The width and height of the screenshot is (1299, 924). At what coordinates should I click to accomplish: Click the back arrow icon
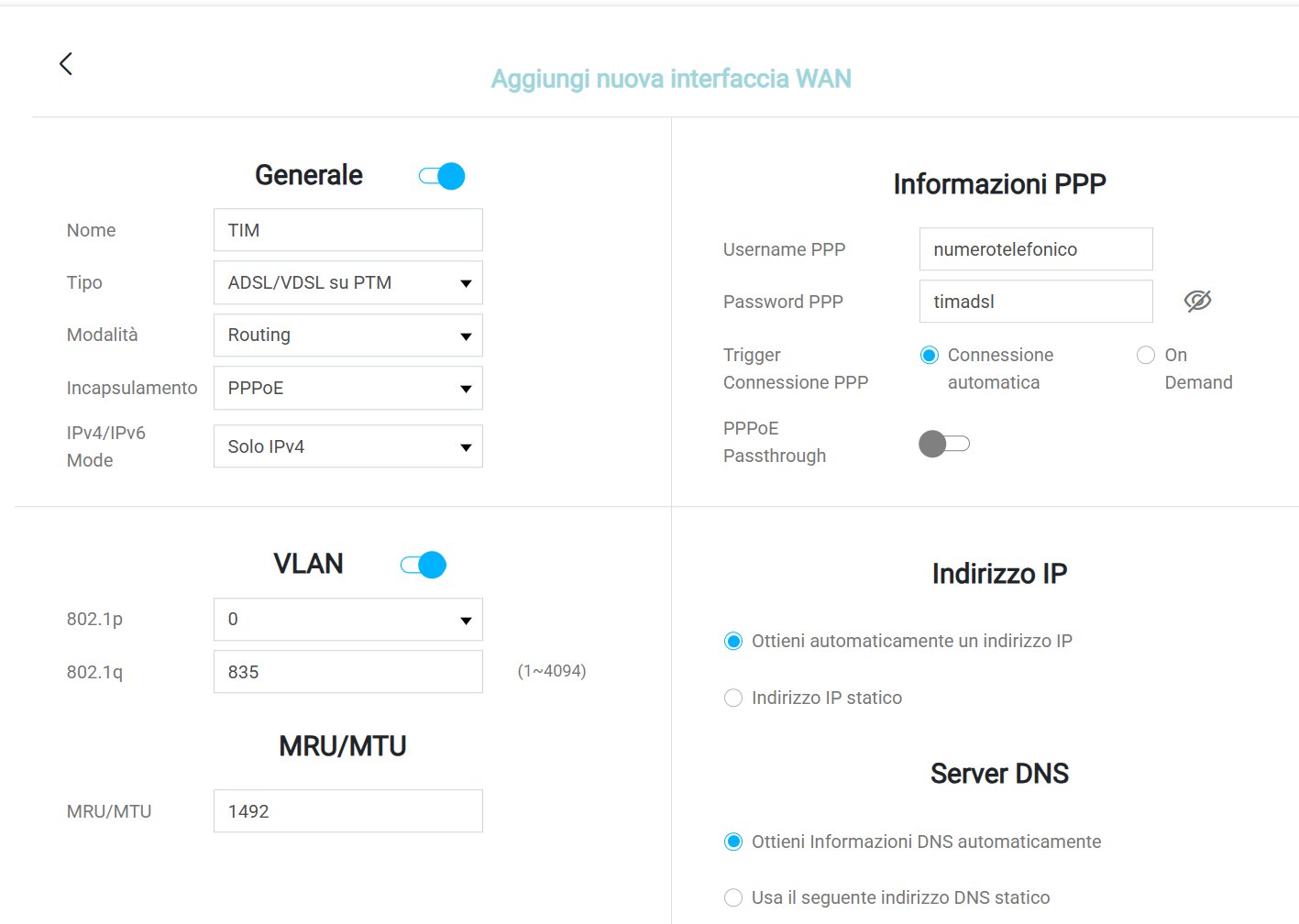click(x=66, y=63)
